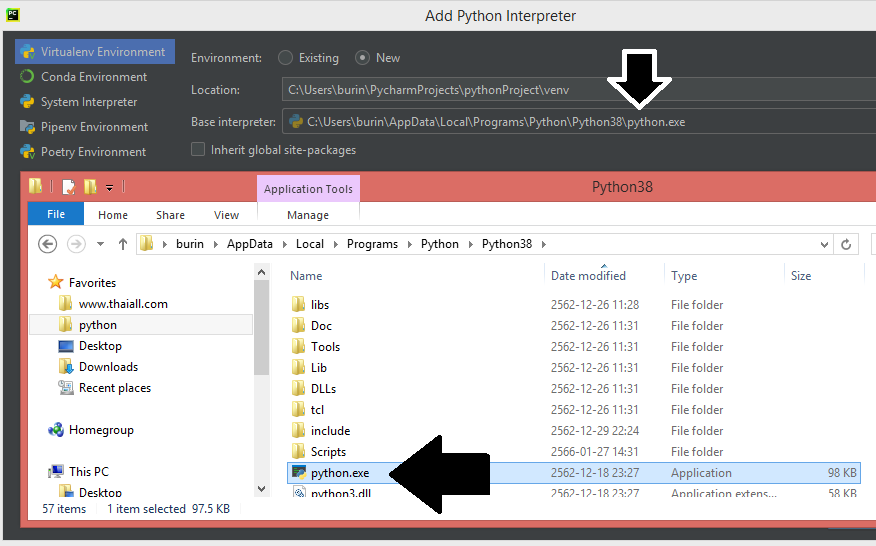Image resolution: width=876 pixels, height=546 pixels.
Task: Click burin in the address breadcrumb
Action: click(190, 244)
